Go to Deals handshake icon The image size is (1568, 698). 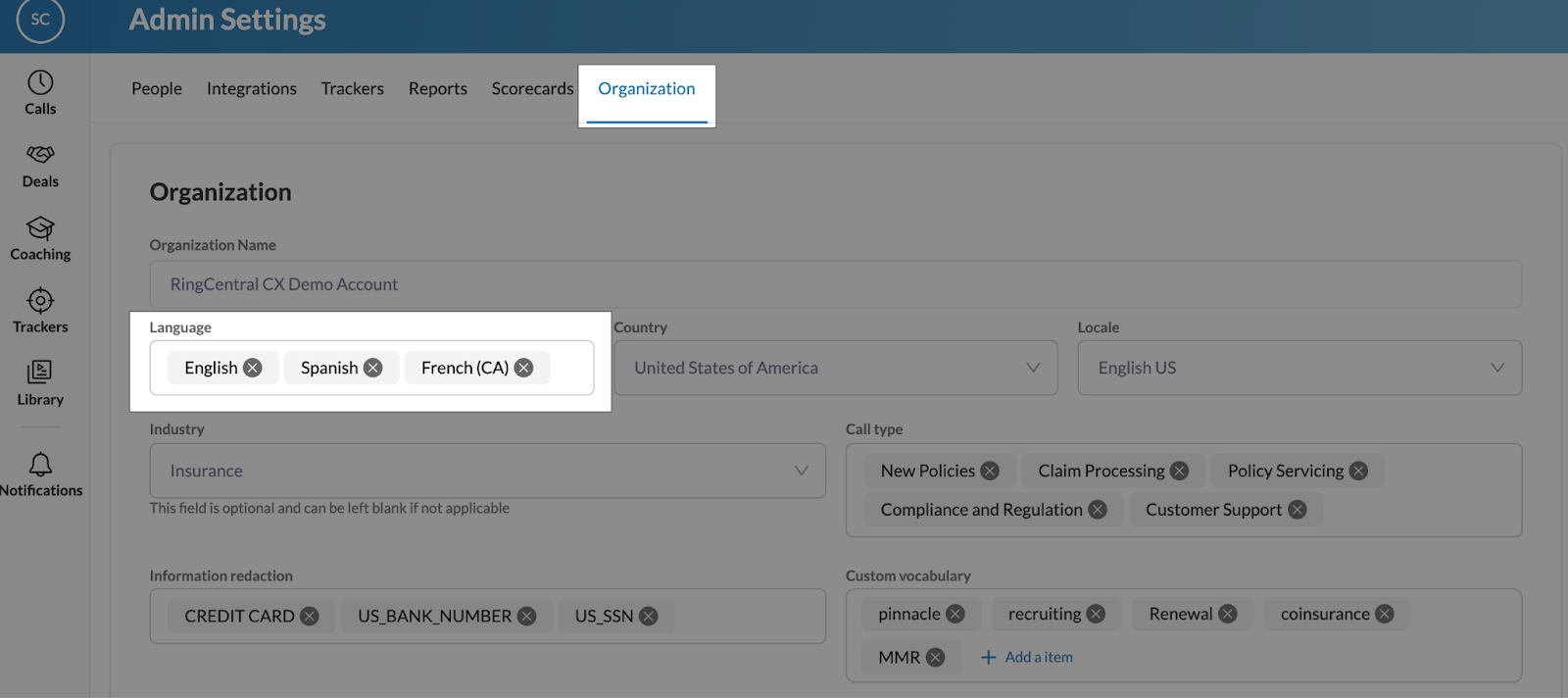[40, 155]
